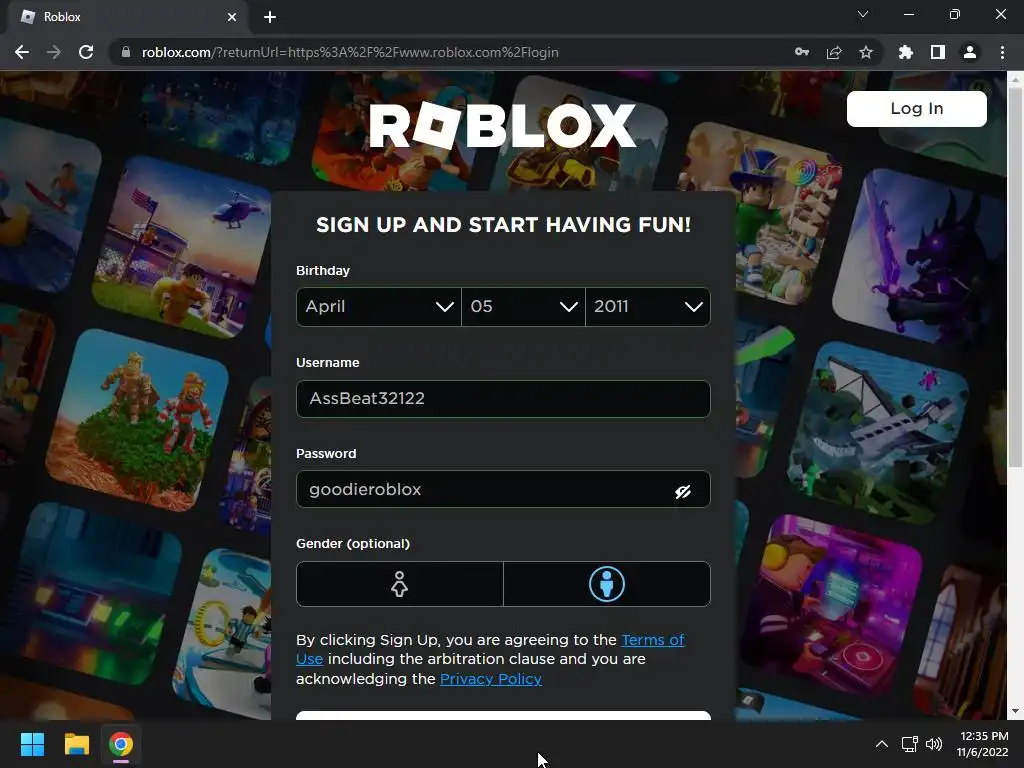Viewport: 1024px width, 768px height.
Task: Open Chrome's three-dot menu
Action: pyautogui.click(x=1002, y=52)
